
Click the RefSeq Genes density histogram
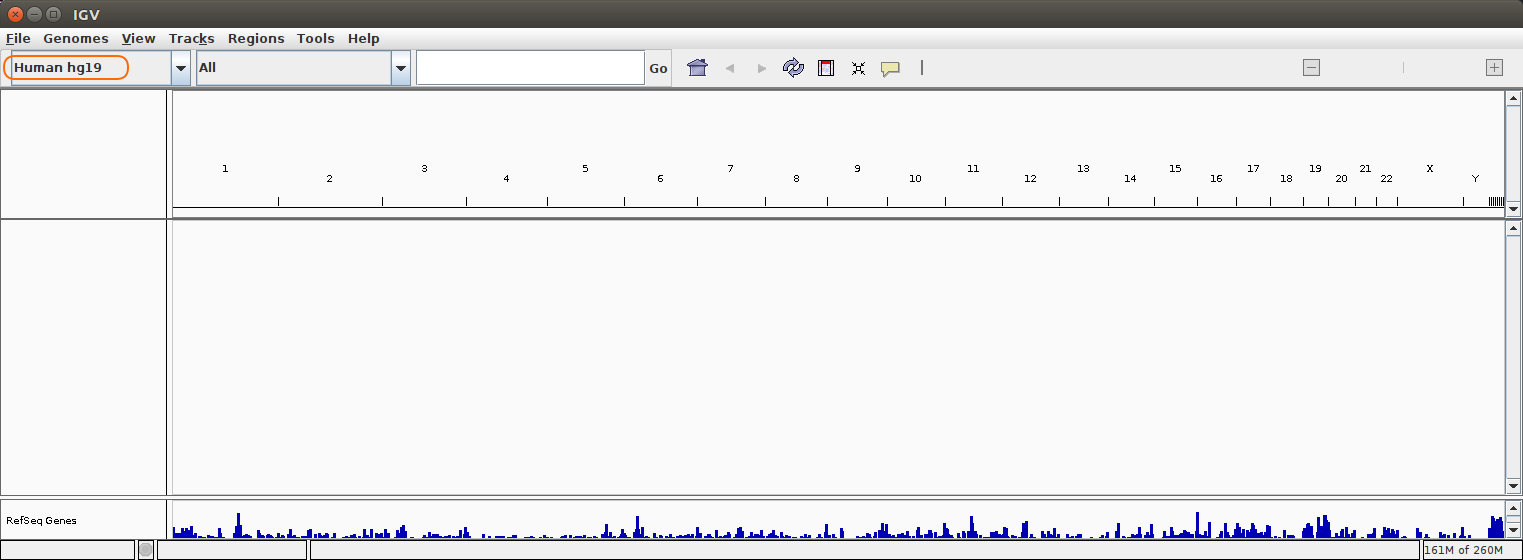[x=838, y=526]
